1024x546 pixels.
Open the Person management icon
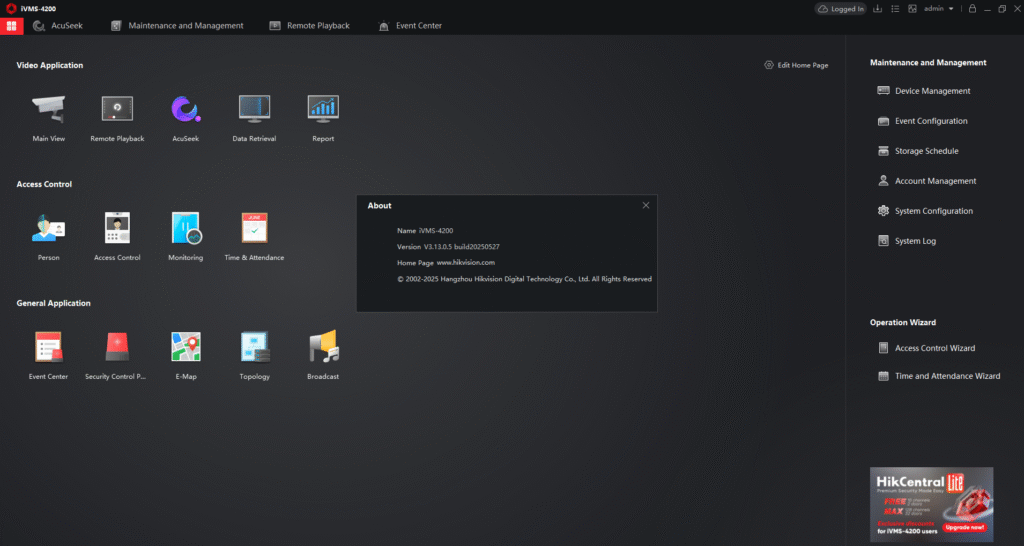click(48, 228)
